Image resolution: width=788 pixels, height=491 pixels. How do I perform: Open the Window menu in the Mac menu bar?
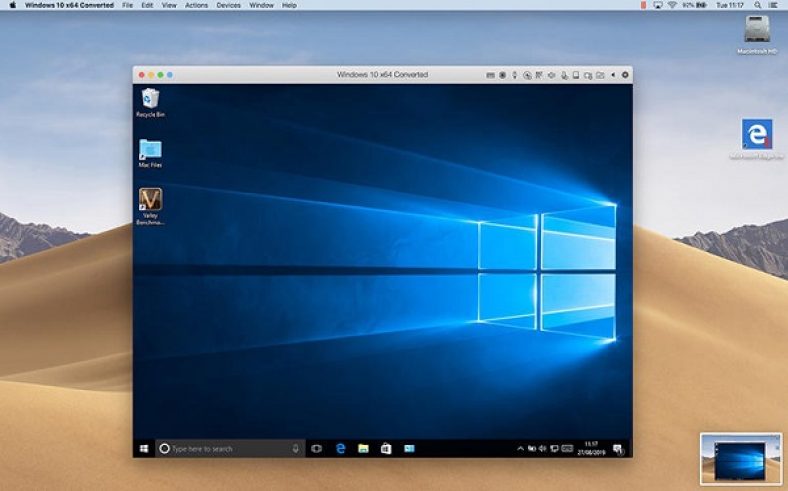tap(261, 5)
